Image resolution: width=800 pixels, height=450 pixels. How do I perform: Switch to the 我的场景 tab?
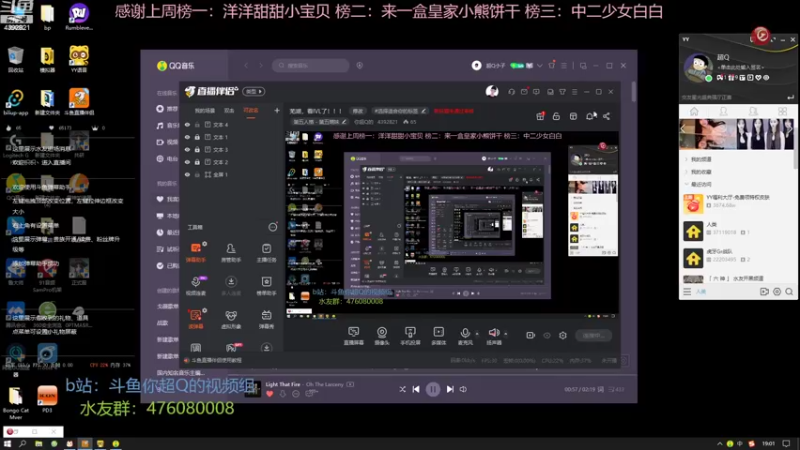[205, 111]
